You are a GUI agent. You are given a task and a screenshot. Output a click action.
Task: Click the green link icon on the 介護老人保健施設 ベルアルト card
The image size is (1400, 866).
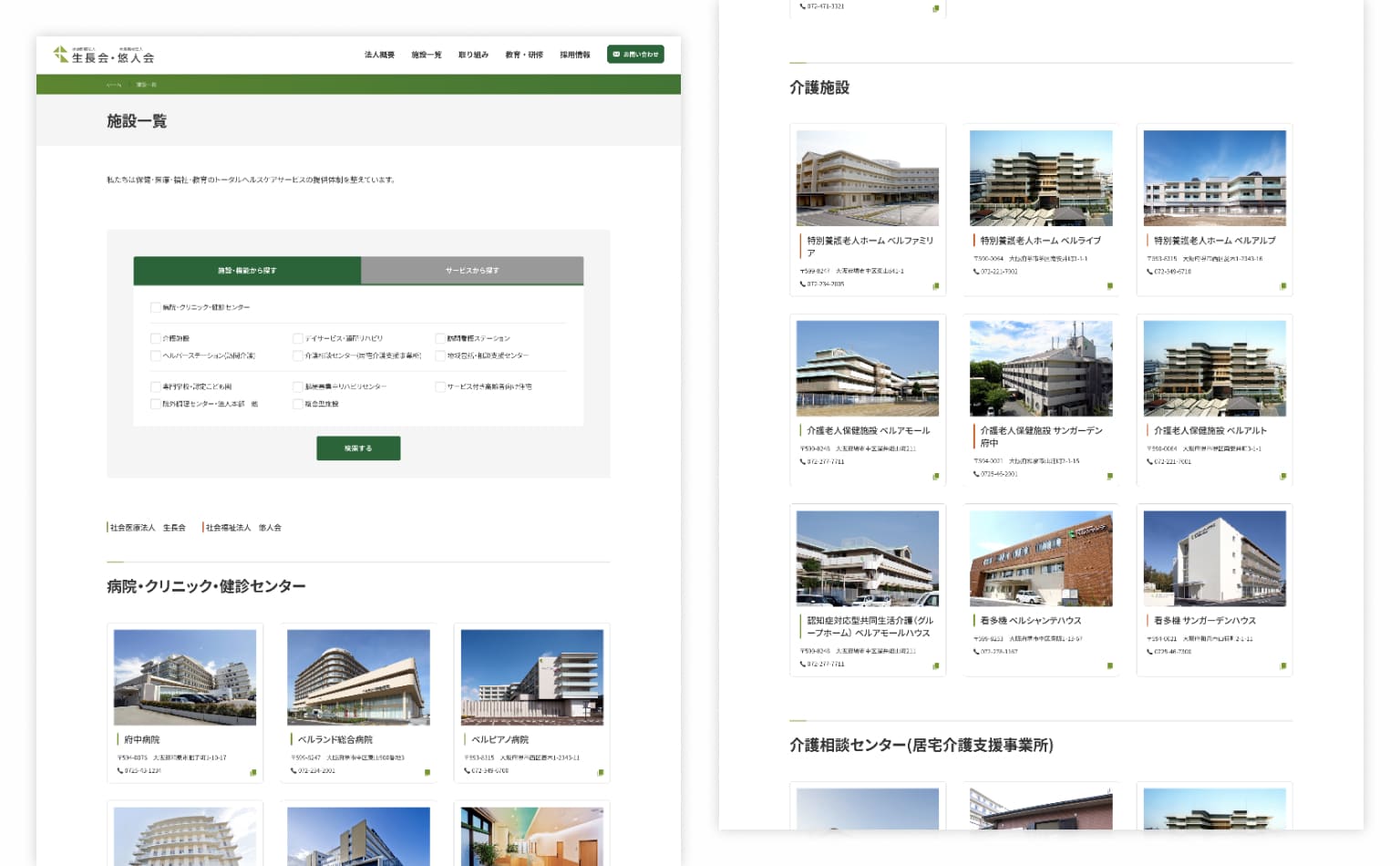pyautogui.click(x=1282, y=476)
